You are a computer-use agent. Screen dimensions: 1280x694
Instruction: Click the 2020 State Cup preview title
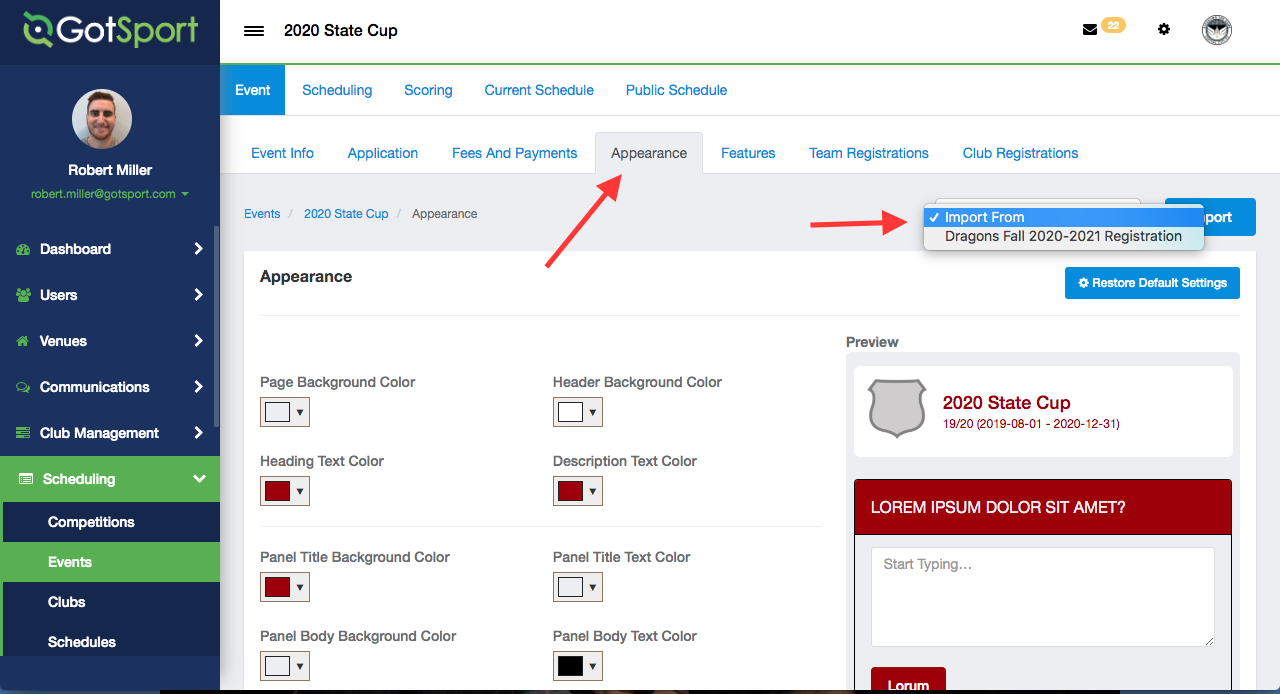pyautogui.click(x=1006, y=403)
